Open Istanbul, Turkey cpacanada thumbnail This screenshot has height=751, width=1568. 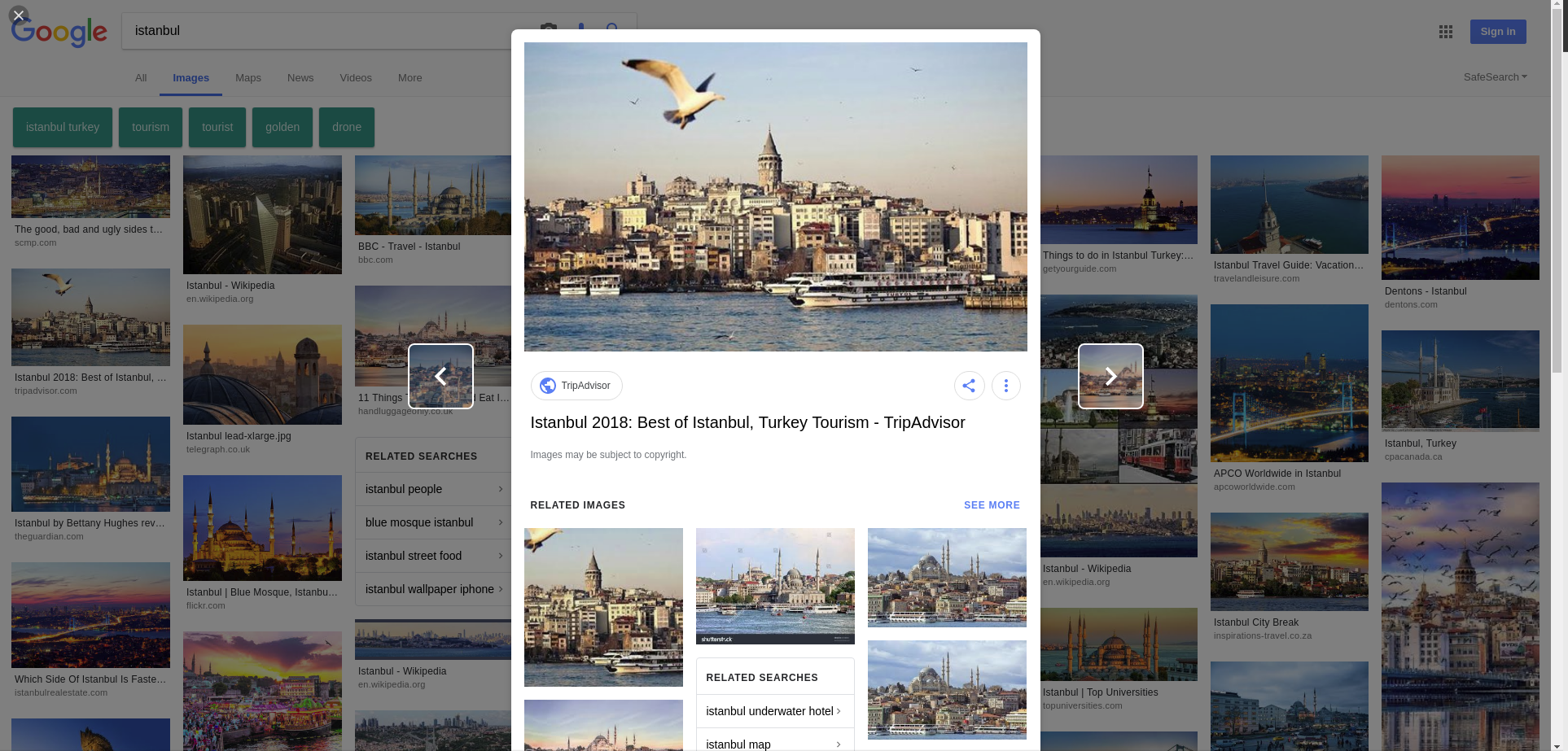pos(1461,381)
